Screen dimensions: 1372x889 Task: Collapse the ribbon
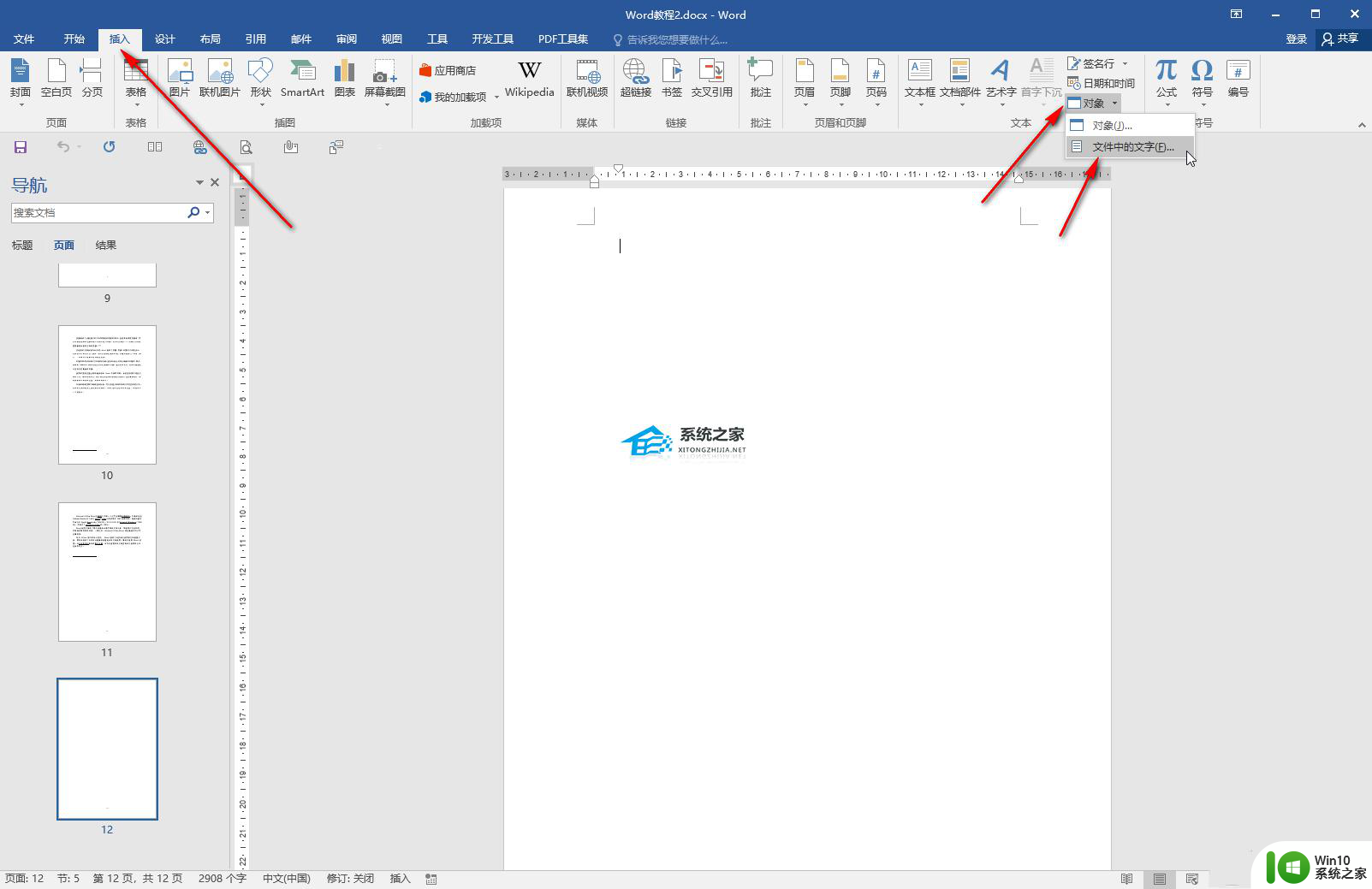(x=1362, y=125)
